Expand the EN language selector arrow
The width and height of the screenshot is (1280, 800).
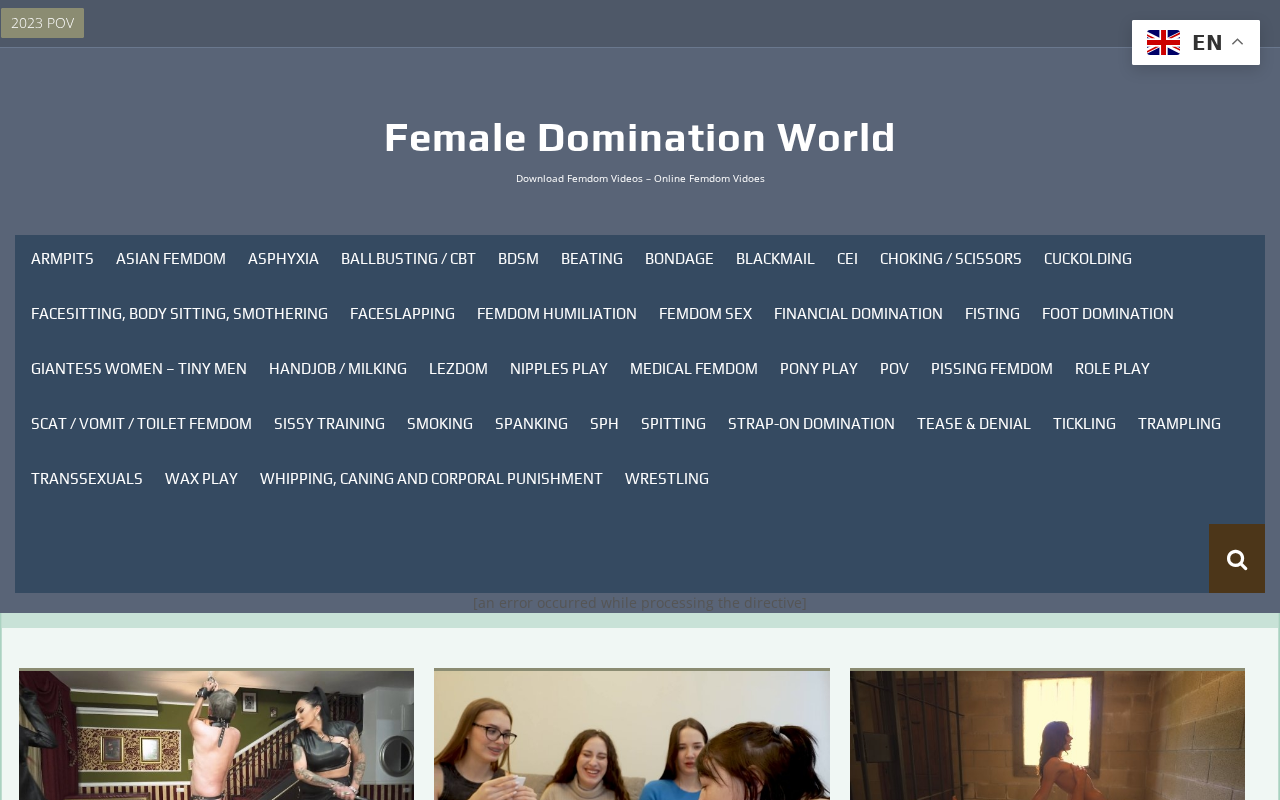click(x=1237, y=42)
